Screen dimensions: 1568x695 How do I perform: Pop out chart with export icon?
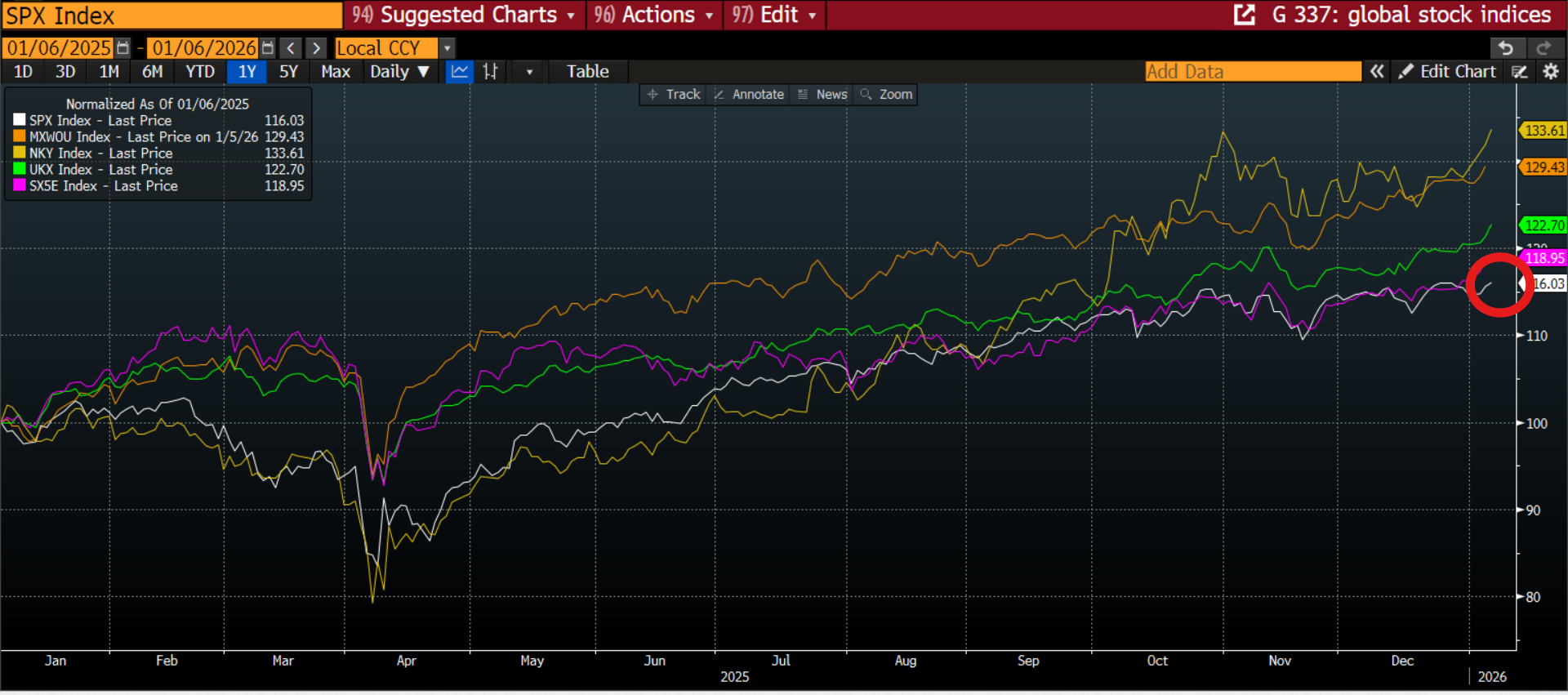(1244, 15)
